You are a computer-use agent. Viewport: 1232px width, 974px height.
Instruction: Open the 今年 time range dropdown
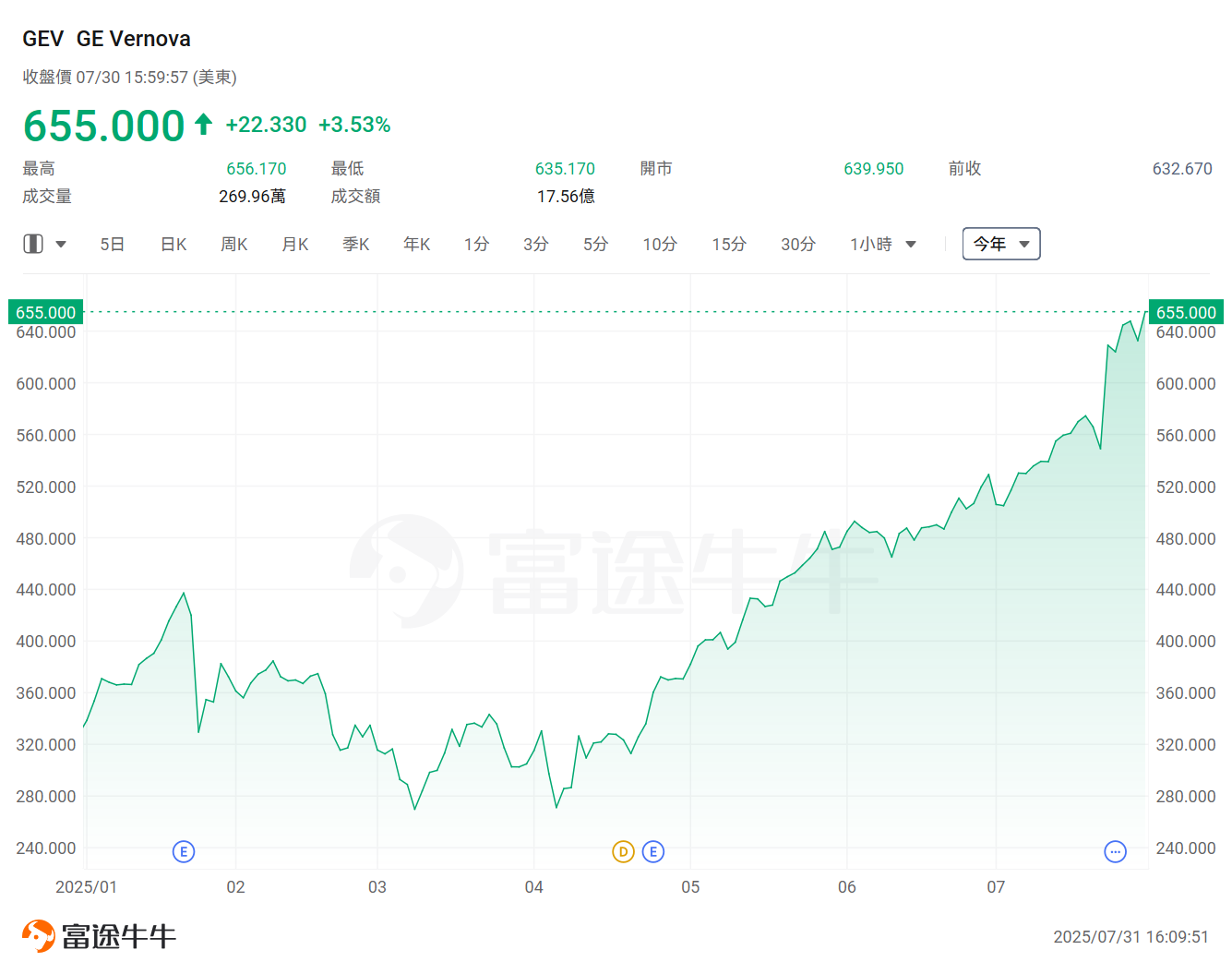1000,244
